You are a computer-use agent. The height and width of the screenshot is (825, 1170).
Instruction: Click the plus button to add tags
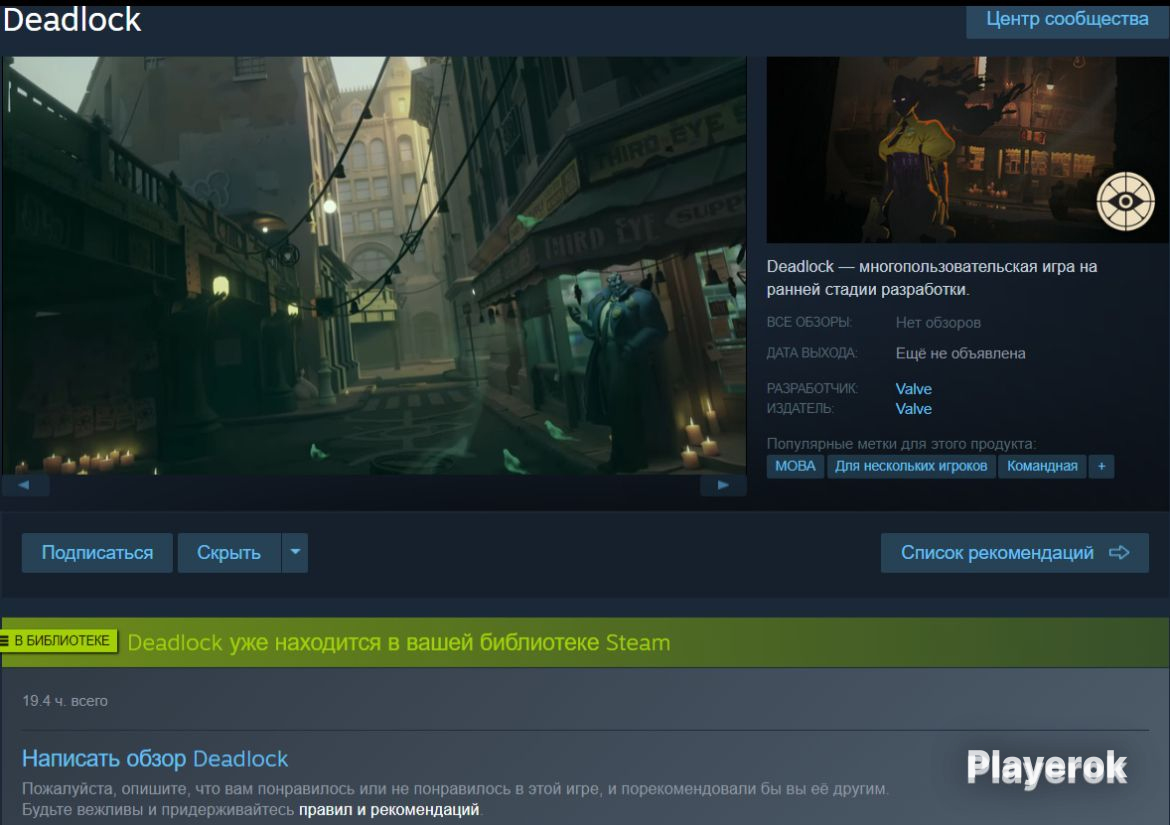pos(1101,466)
